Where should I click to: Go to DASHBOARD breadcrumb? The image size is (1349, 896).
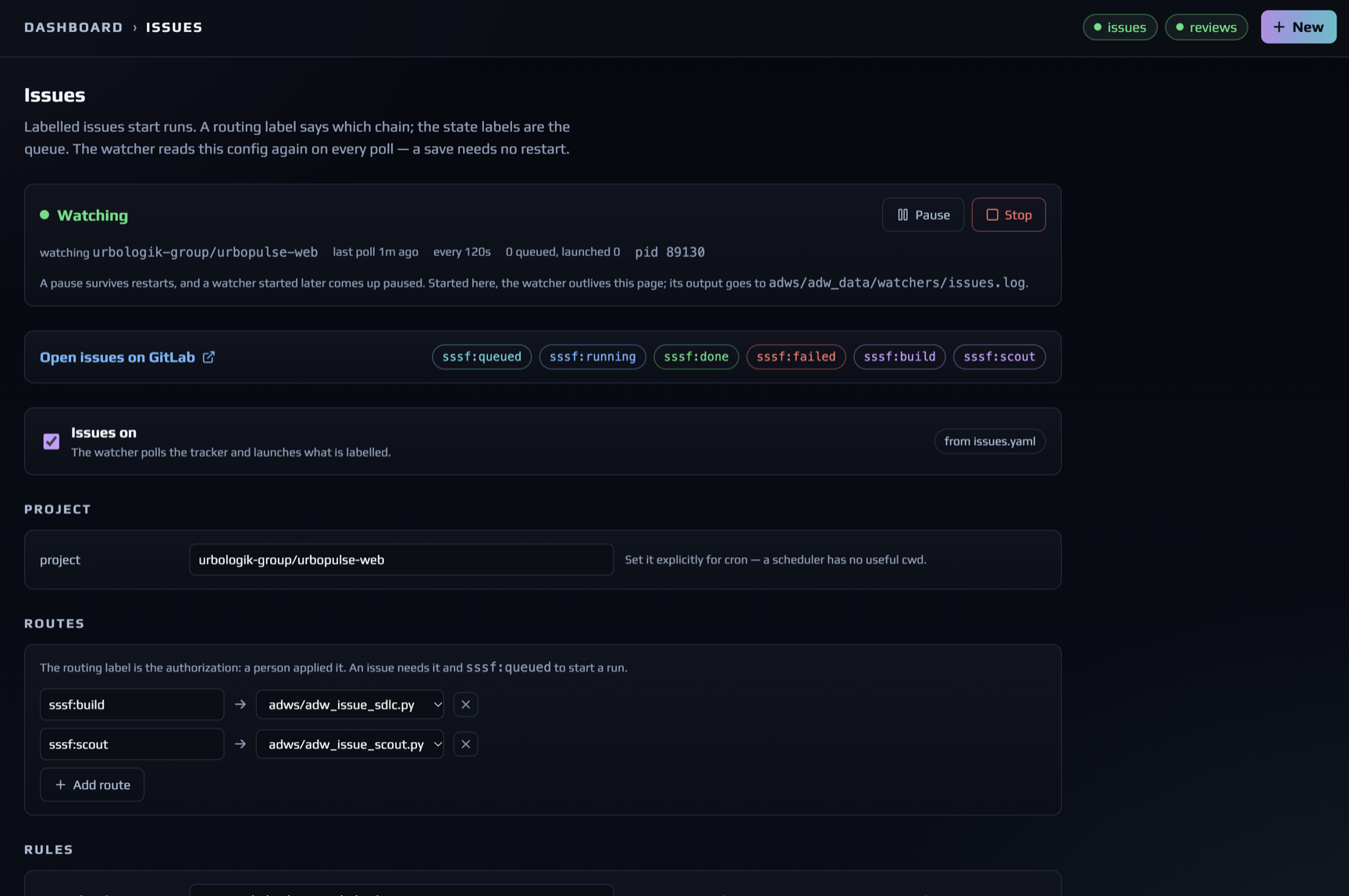73,27
